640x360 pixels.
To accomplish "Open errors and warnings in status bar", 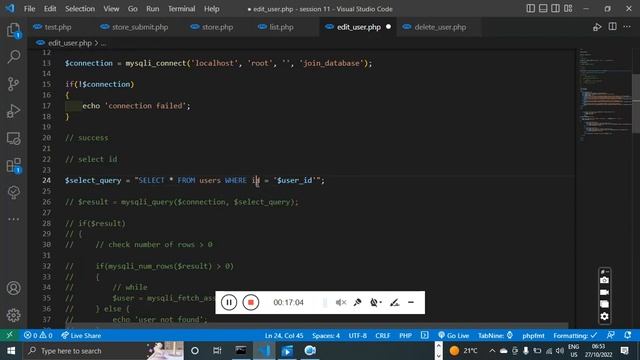I will (38, 335).
